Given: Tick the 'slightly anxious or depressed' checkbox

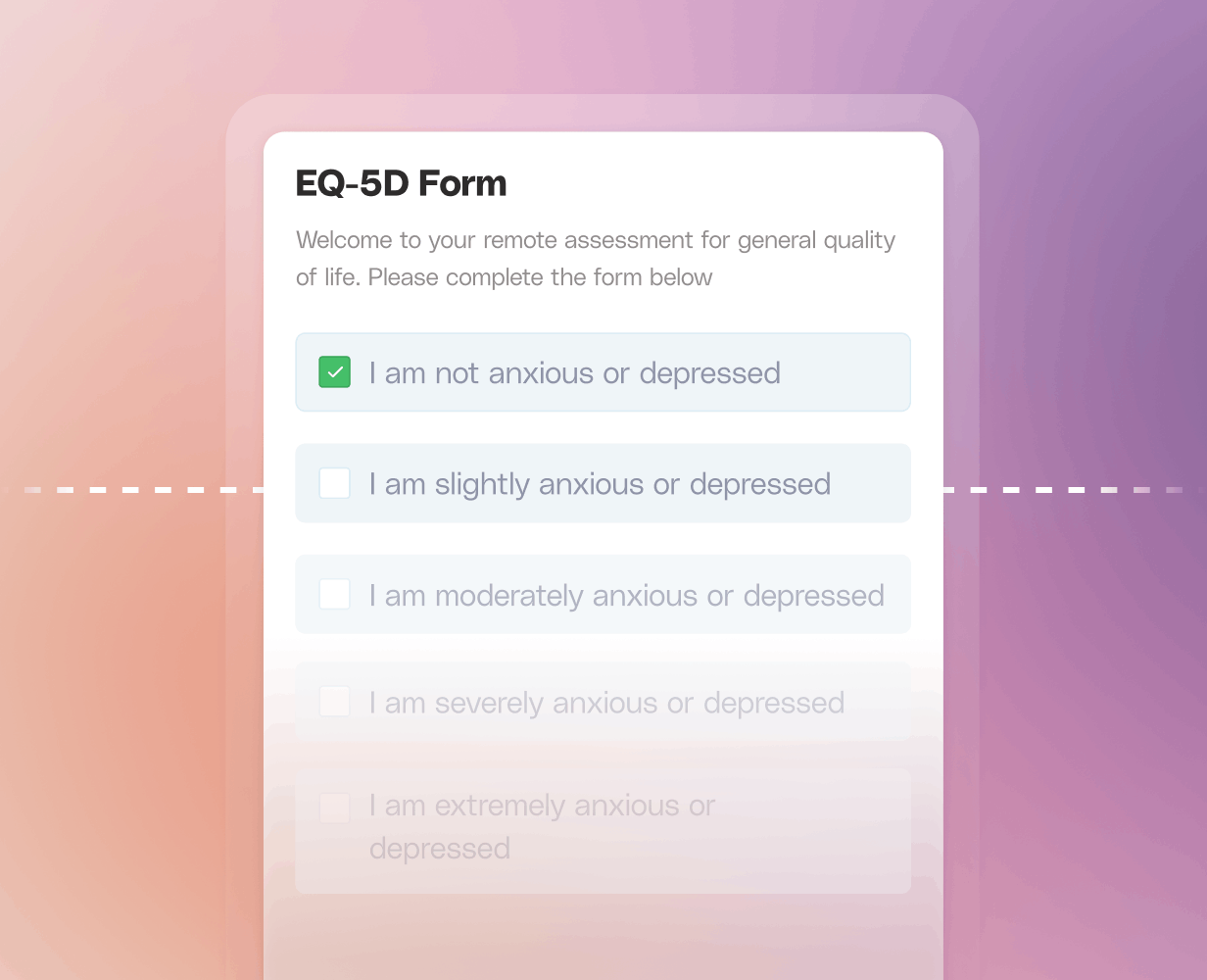Looking at the screenshot, I should (334, 483).
